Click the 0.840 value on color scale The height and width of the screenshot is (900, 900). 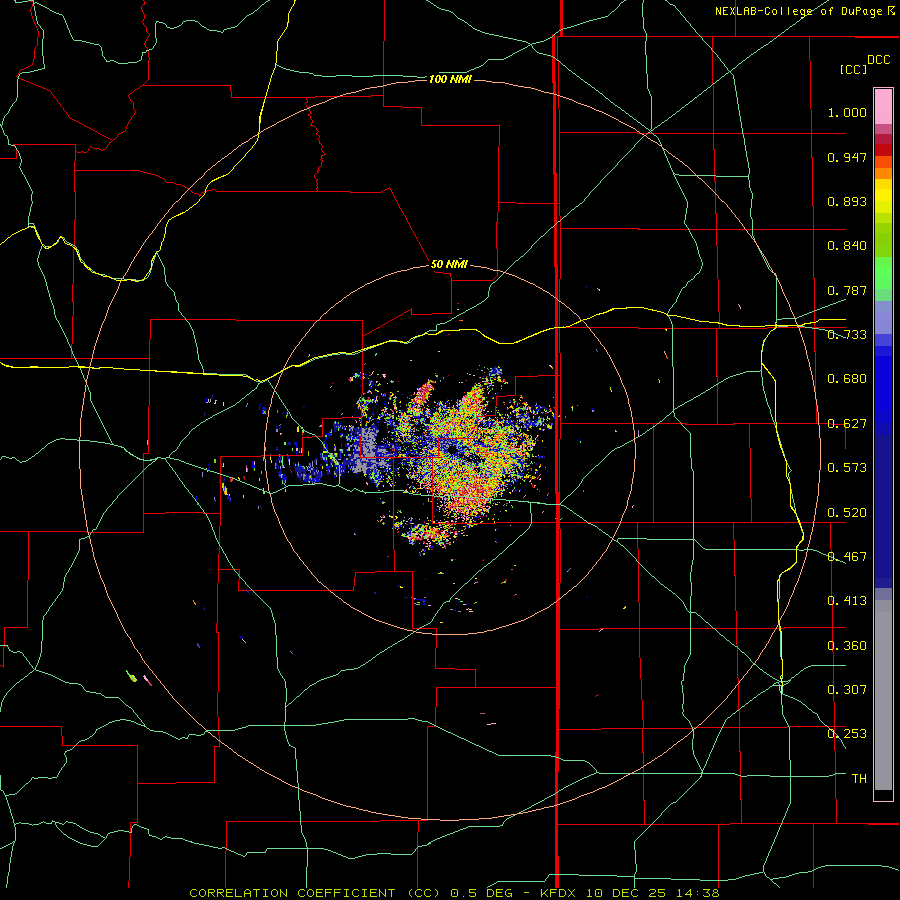coord(847,246)
